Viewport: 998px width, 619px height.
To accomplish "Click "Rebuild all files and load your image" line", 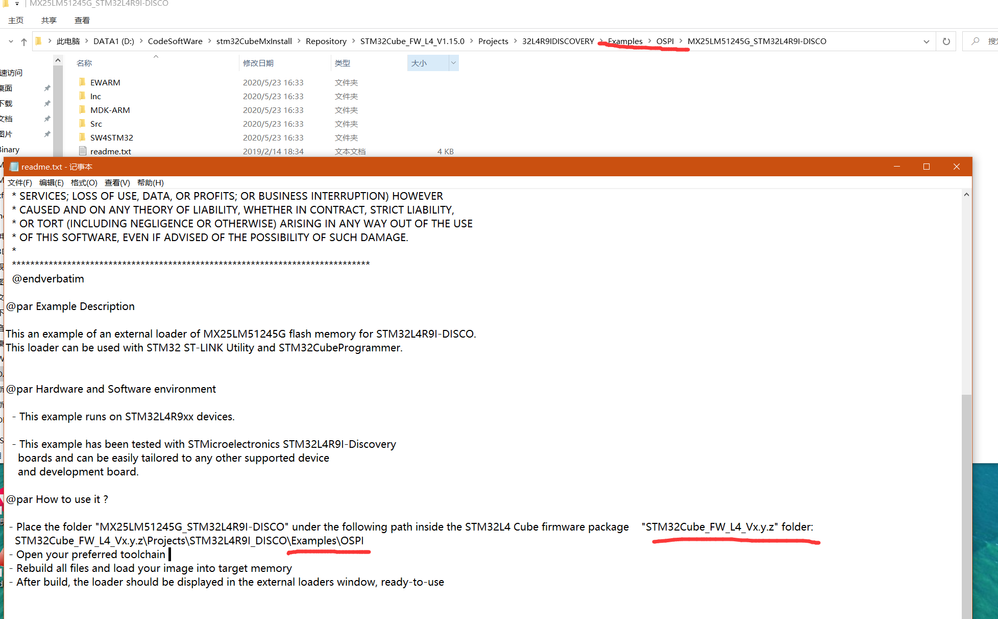I will coord(154,568).
